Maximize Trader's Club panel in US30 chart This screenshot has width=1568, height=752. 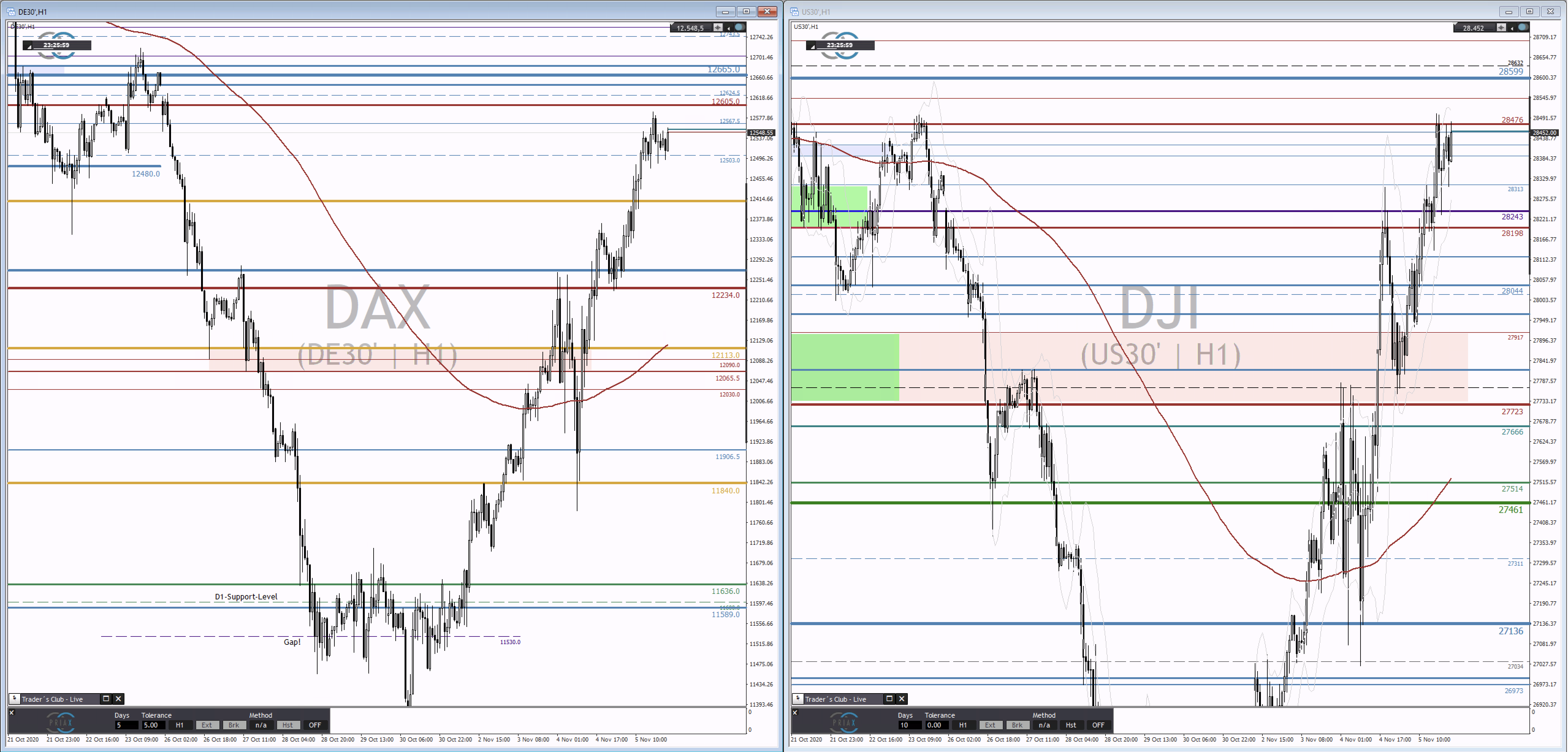[889, 698]
